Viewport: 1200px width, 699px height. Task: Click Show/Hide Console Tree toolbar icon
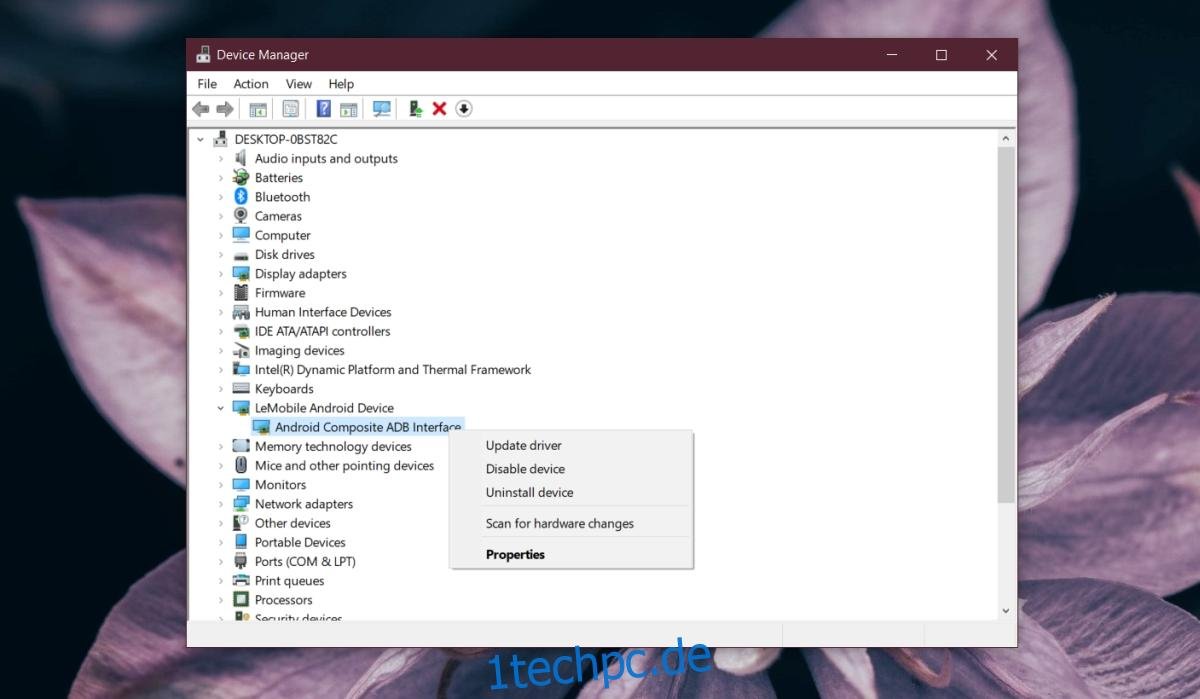258,109
